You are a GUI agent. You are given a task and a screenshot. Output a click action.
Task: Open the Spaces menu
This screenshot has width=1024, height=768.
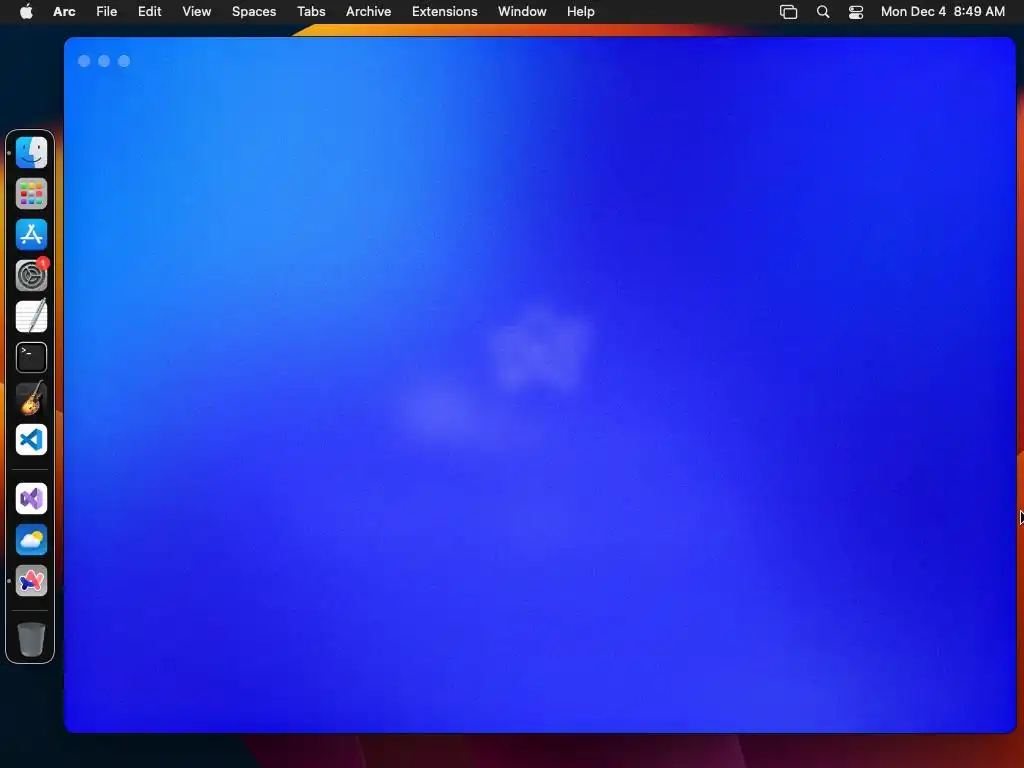tap(254, 12)
